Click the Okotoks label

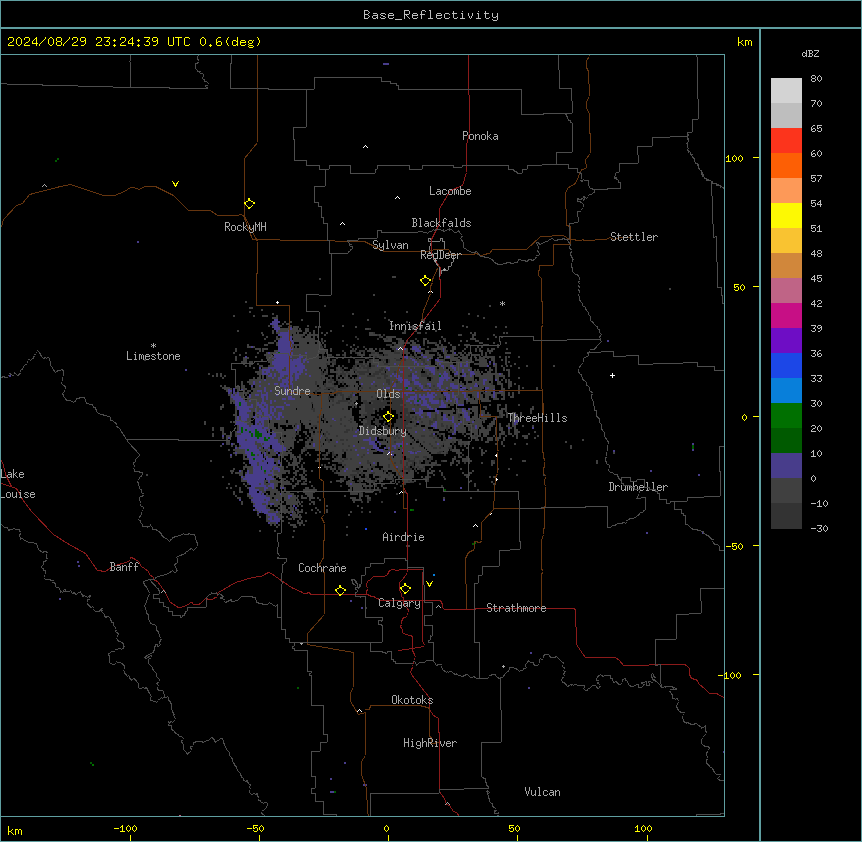coord(412,700)
